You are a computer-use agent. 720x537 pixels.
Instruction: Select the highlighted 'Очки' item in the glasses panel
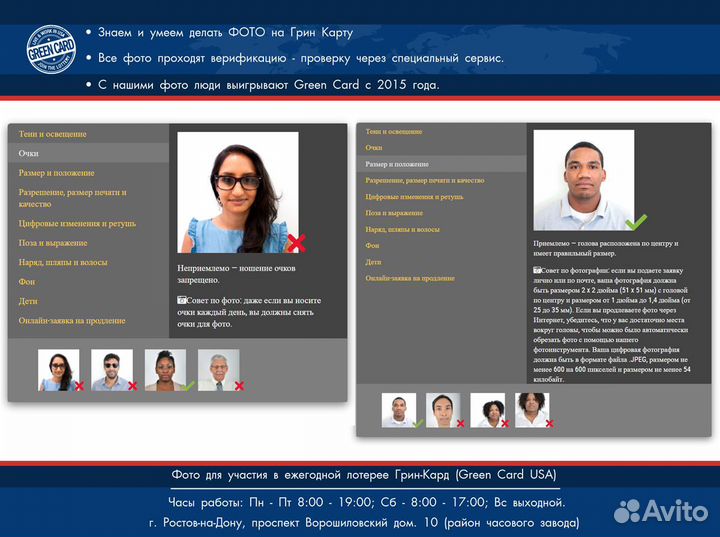click(88, 153)
